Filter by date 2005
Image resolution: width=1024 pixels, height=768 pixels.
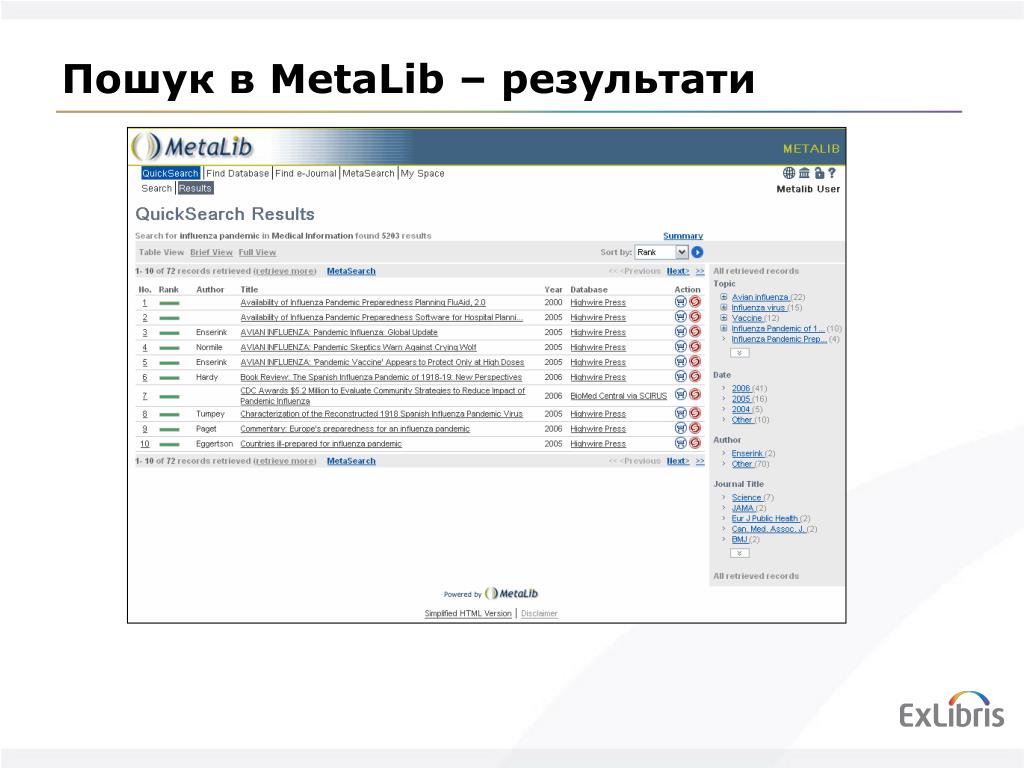point(741,399)
